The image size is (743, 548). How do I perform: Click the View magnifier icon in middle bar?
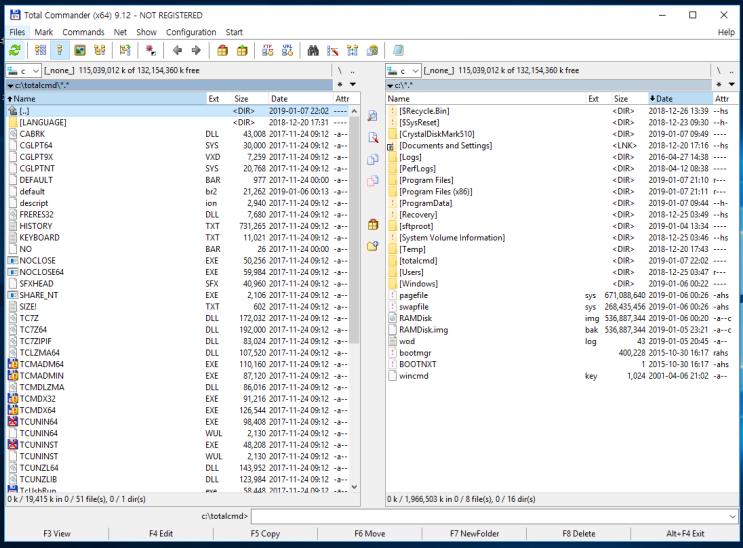[x=373, y=116]
